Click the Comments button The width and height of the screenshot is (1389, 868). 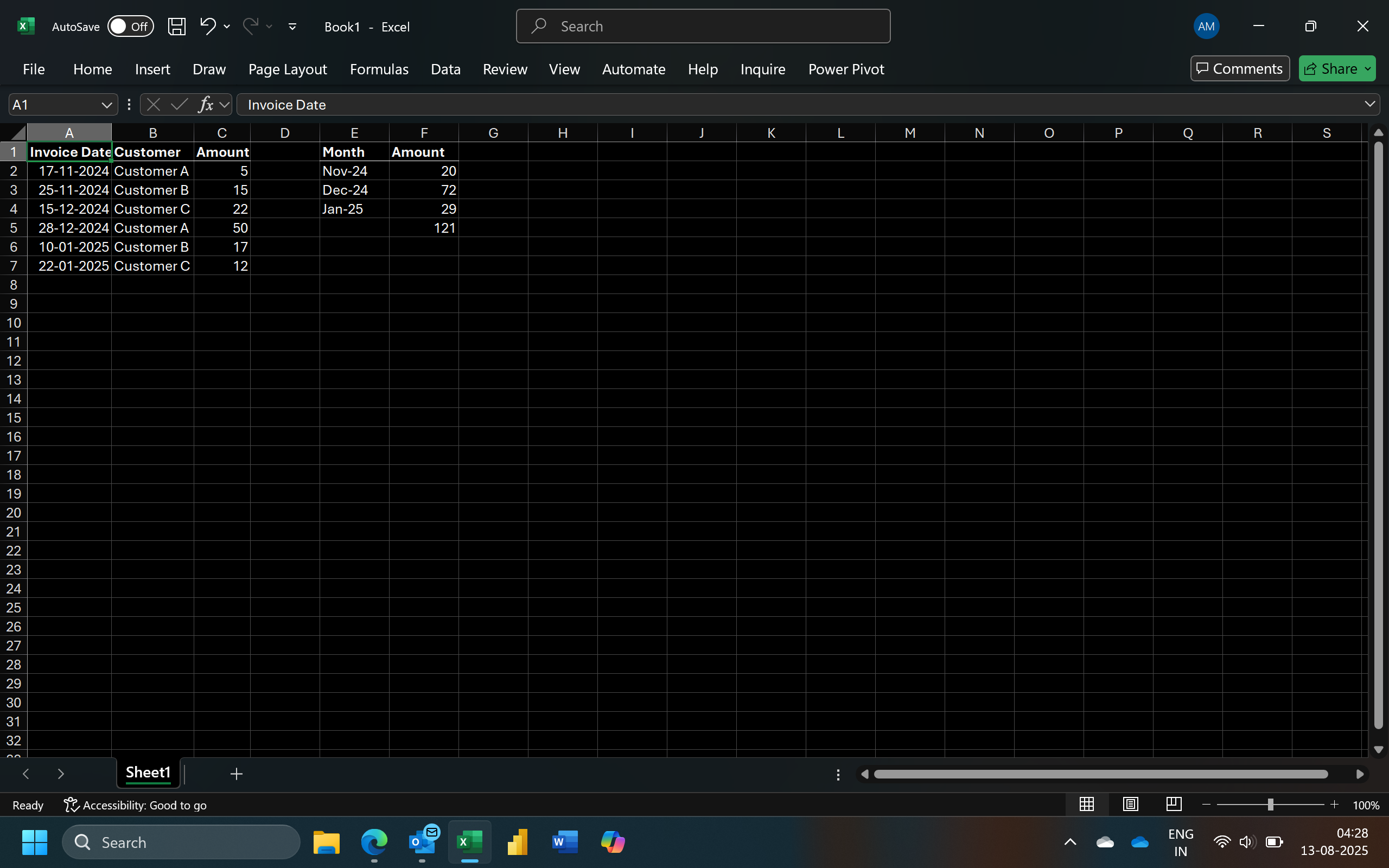[1240, 69]
